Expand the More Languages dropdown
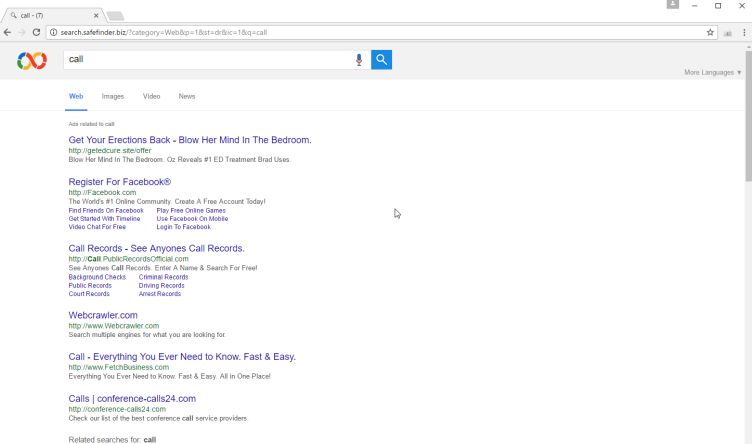 point(713,72)
